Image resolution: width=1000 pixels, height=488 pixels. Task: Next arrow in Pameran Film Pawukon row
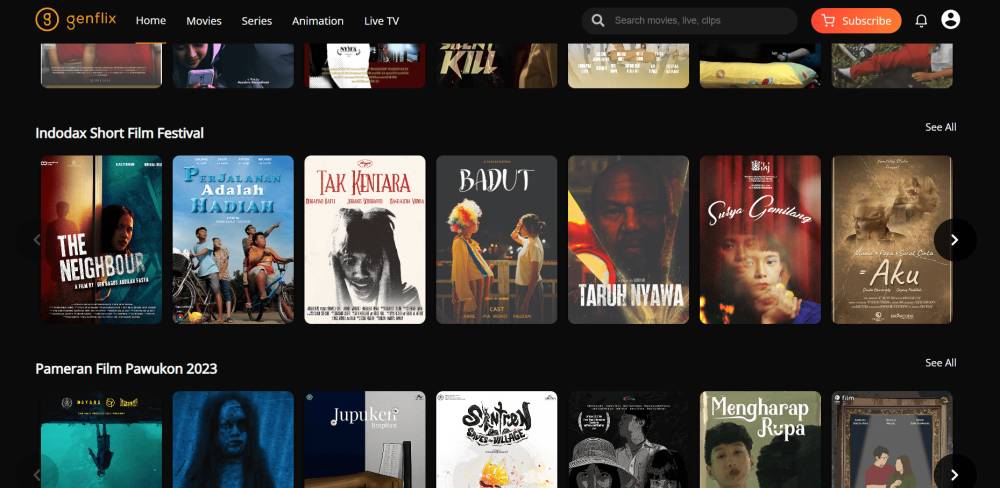coord(955,475)
